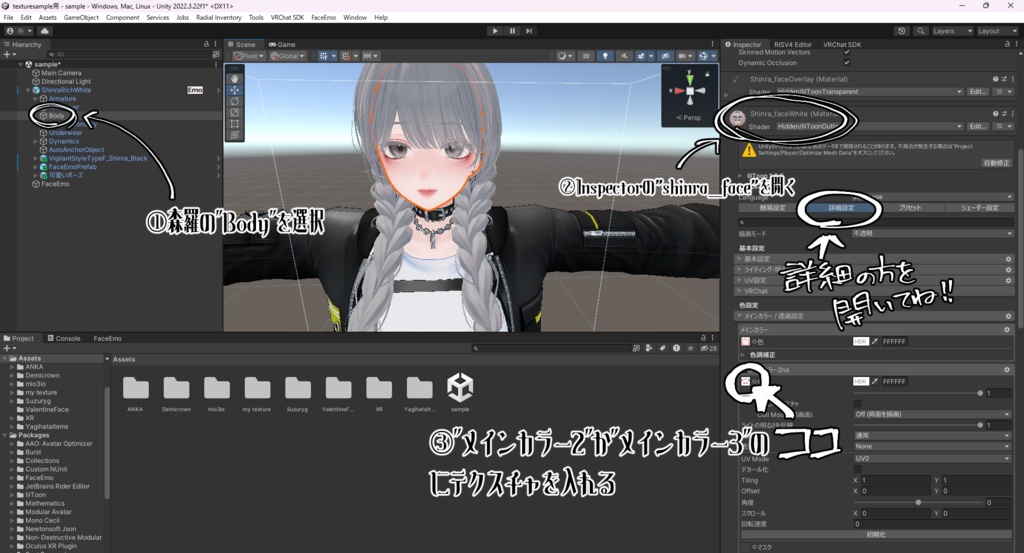Switch to the Game tab
The height and width of the screenshot is (553, 1024).
pos(282,44)
